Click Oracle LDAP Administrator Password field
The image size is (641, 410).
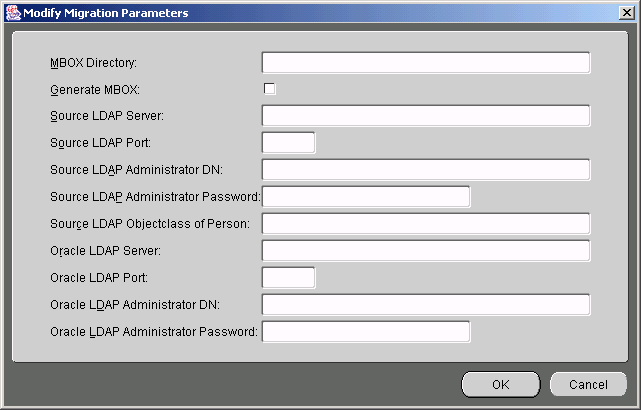pos(366,332)
